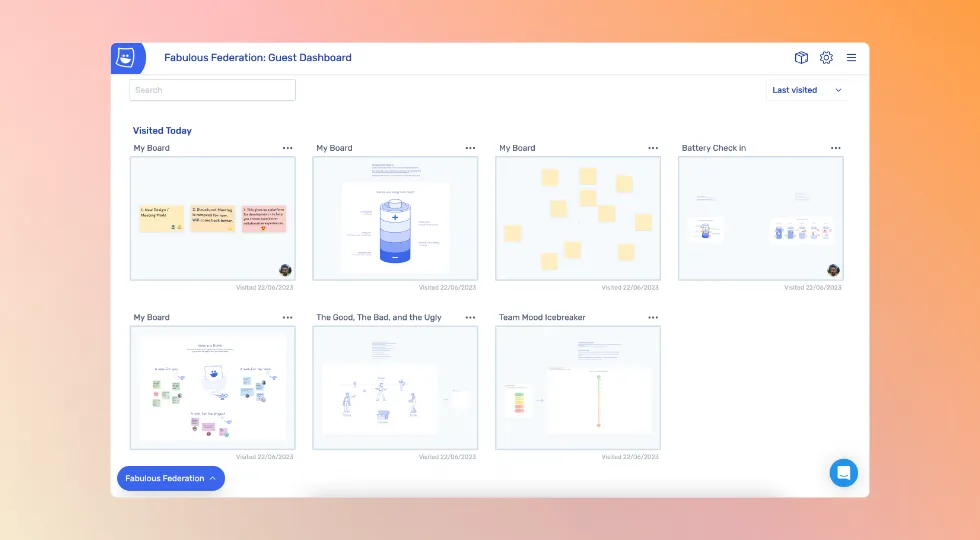Open more options for Battery Check in board

click(836, 148)
